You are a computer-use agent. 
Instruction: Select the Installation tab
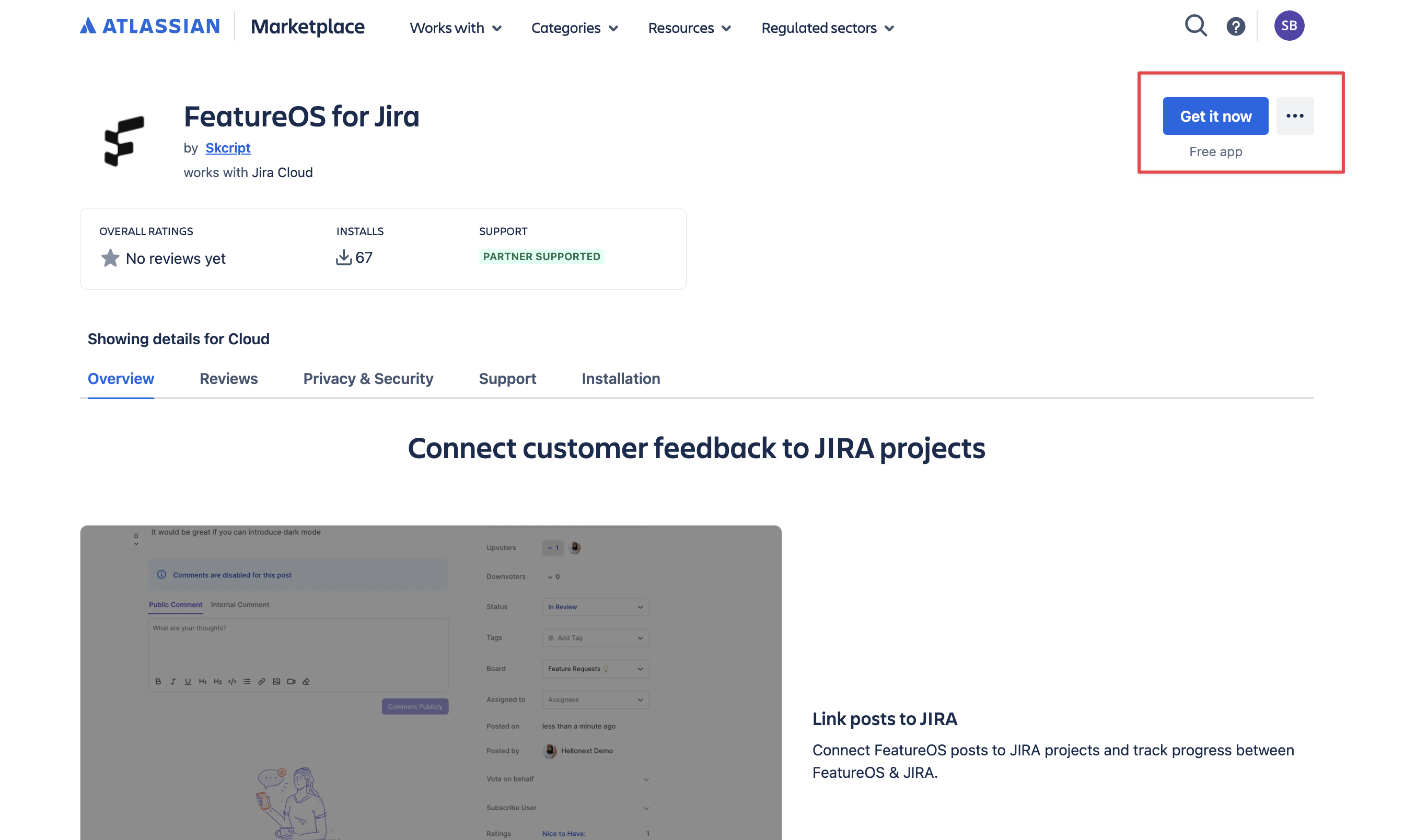tap(621, 378)
